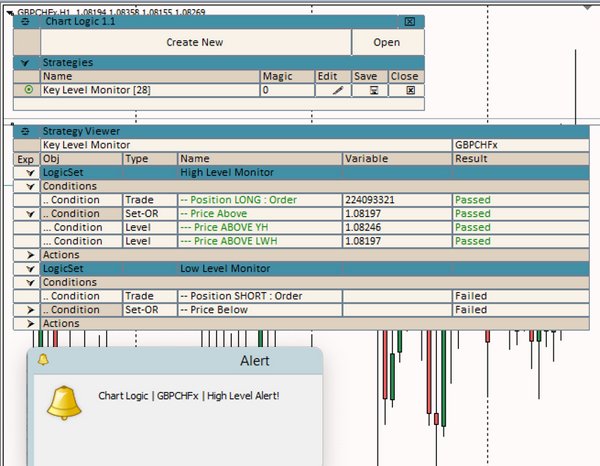
Task: Click the large yellow bell in Alert
Action: (x=64, y=403)
